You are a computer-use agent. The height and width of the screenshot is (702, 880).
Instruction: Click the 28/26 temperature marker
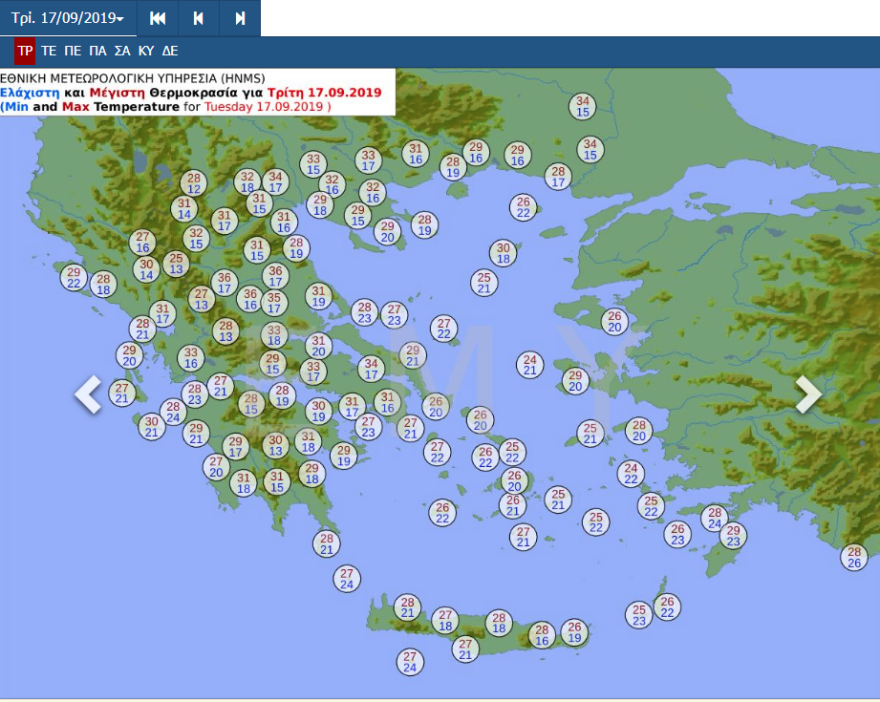[x=853, y=557]
